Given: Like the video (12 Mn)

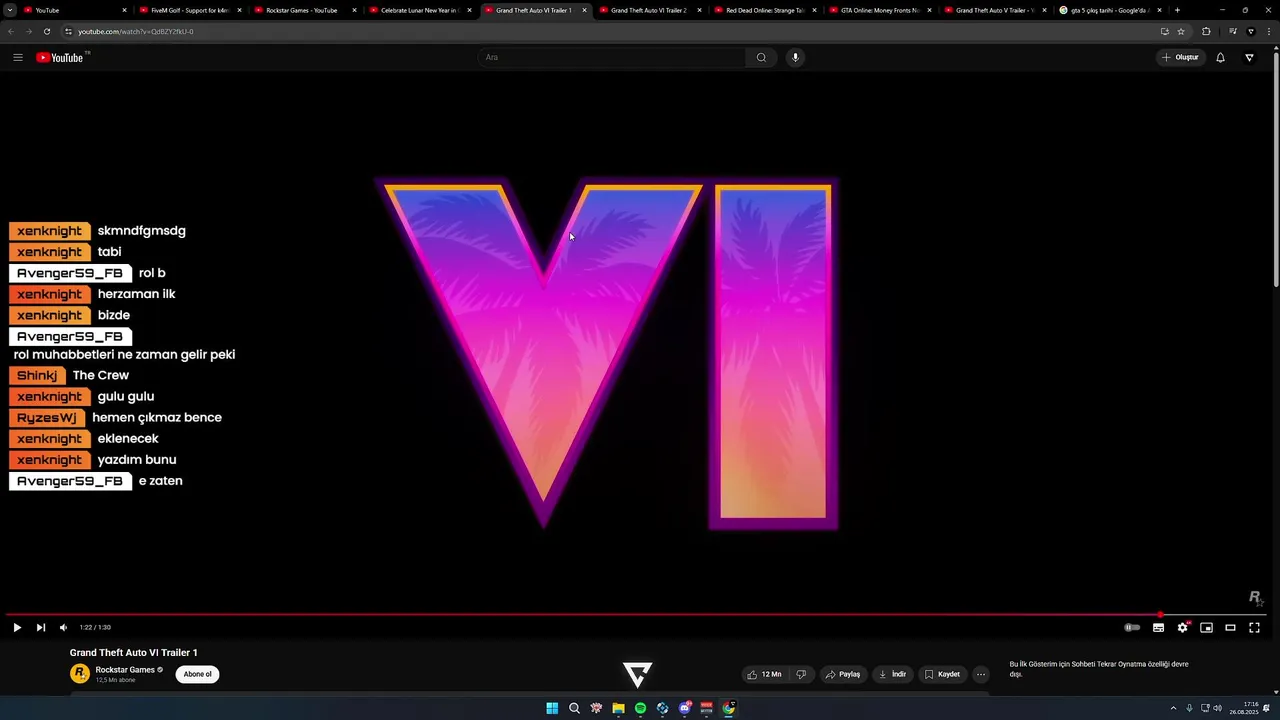Looking at the screenshot, I should [x=764, y=674].
